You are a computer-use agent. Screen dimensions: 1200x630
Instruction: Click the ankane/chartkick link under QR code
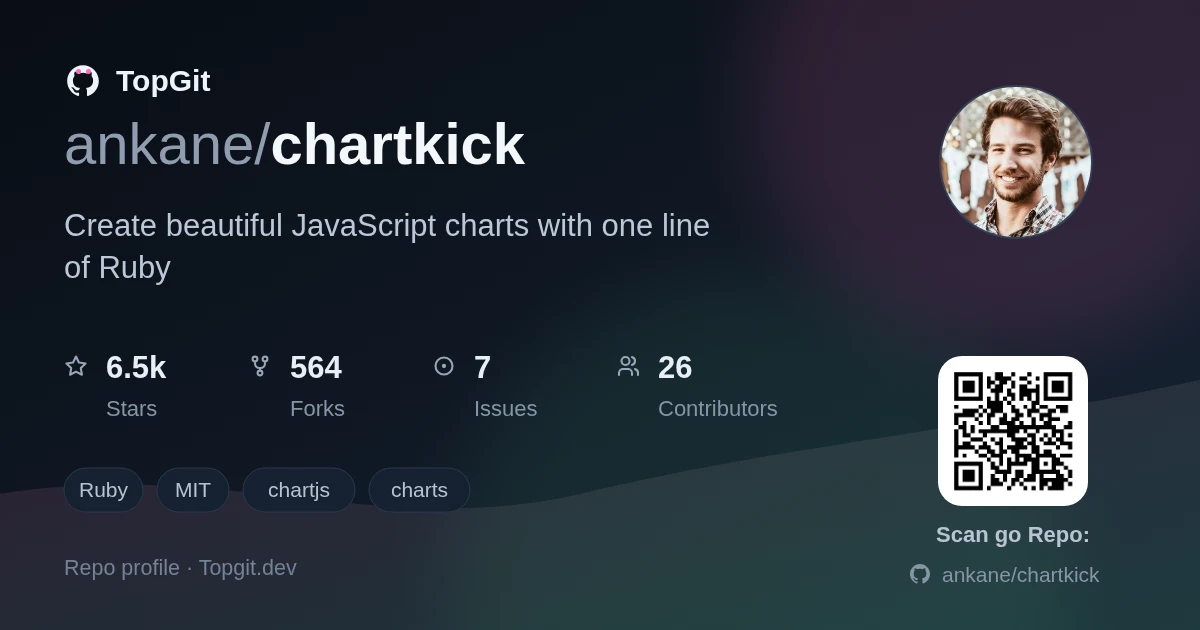[x=1020, y=575]
